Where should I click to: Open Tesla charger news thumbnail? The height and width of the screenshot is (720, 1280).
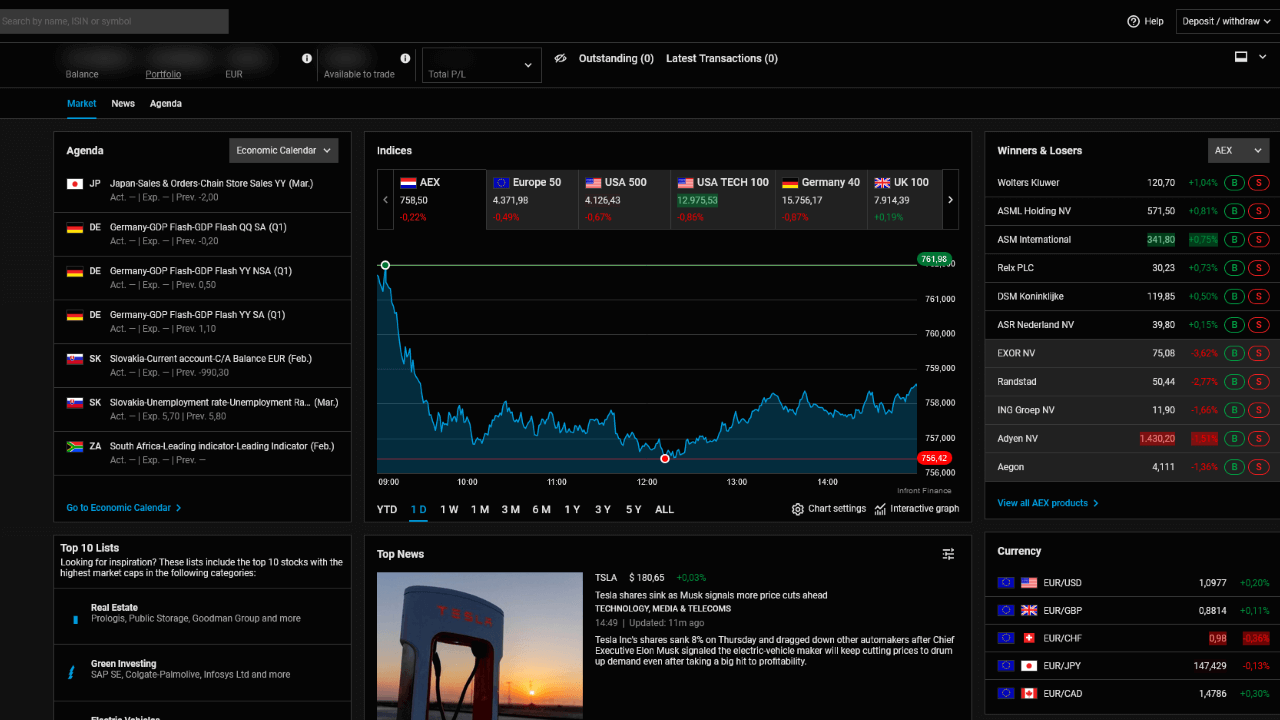click(480, 646)
